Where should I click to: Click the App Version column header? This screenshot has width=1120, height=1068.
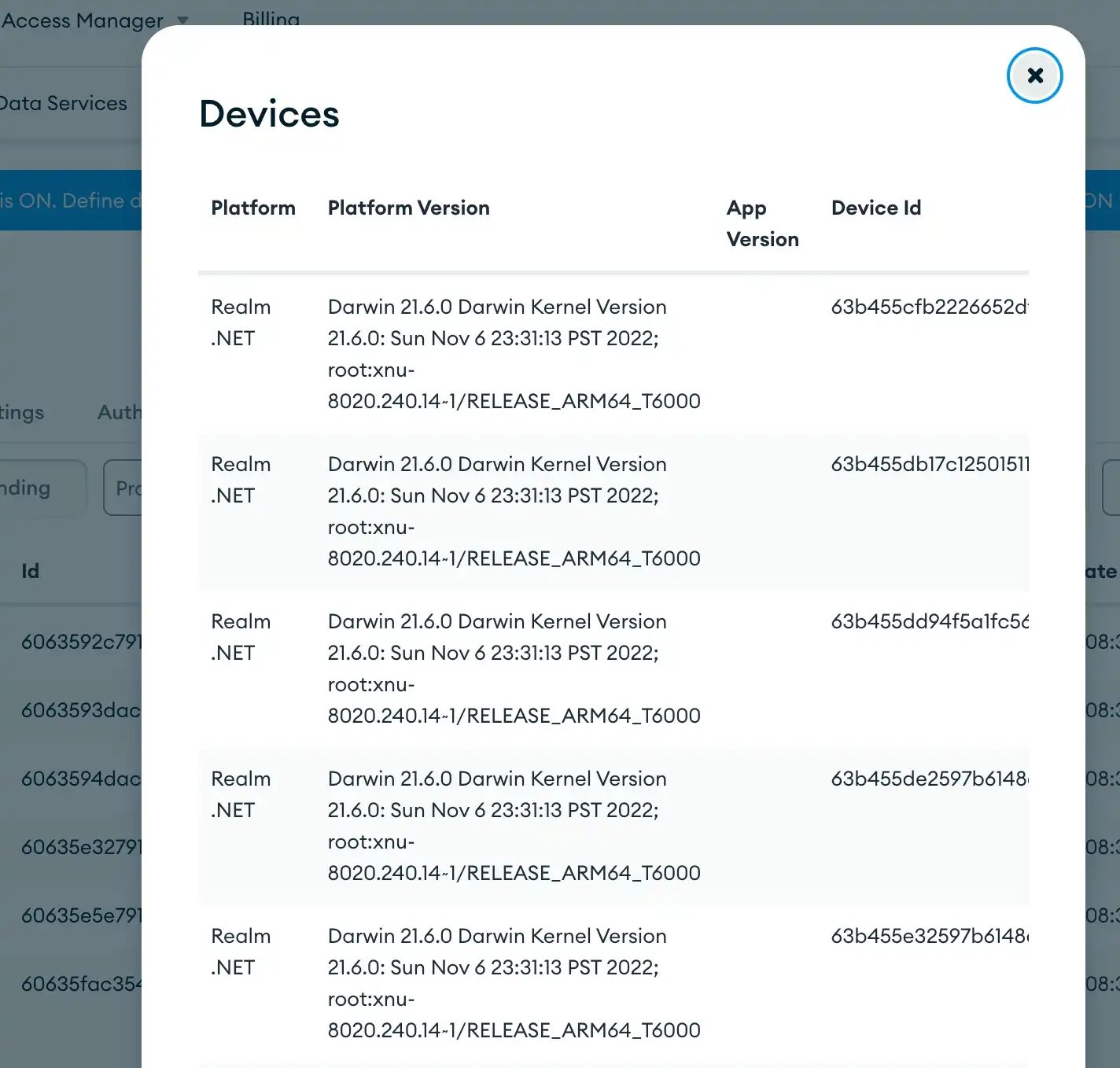(762, 223)
